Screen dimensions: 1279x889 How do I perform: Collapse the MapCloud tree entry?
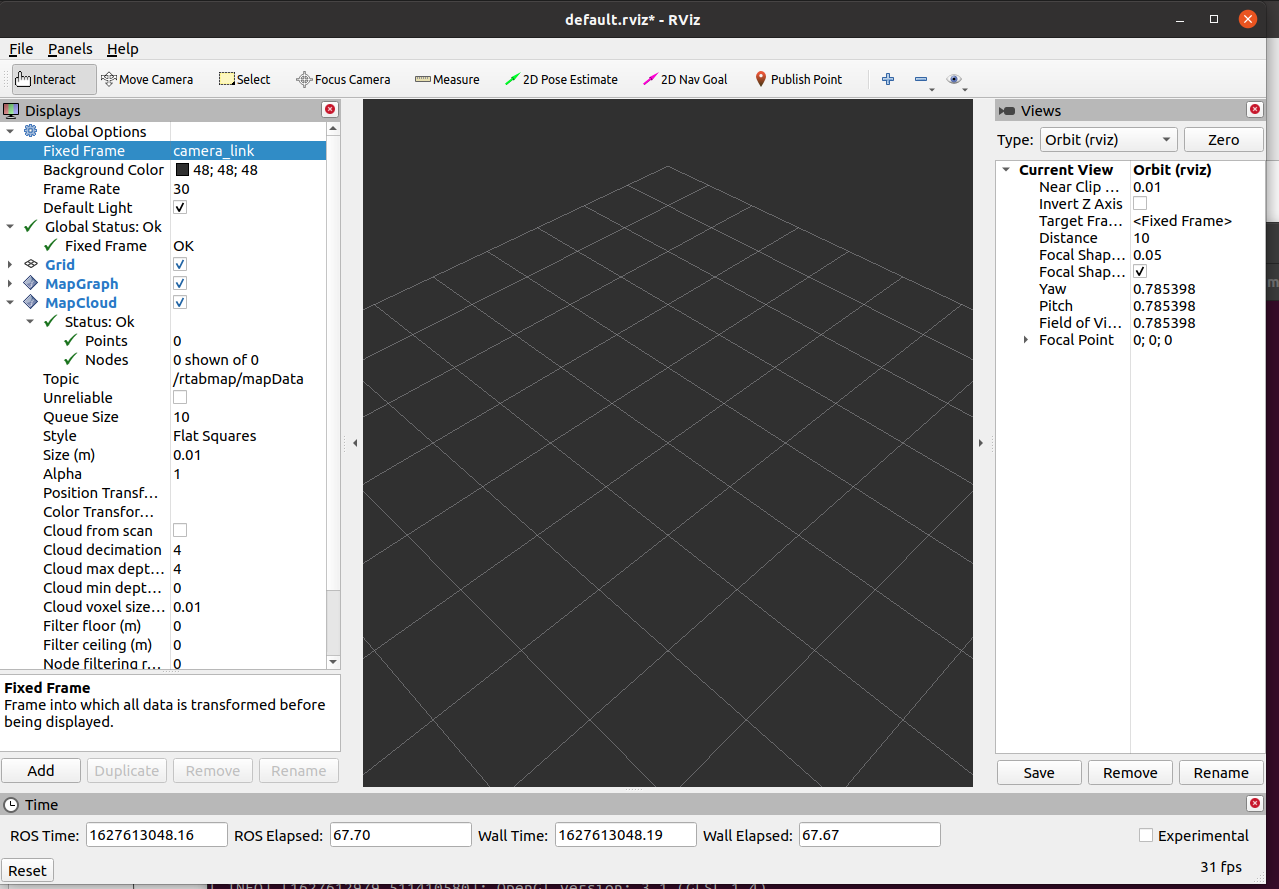[10, 303]
